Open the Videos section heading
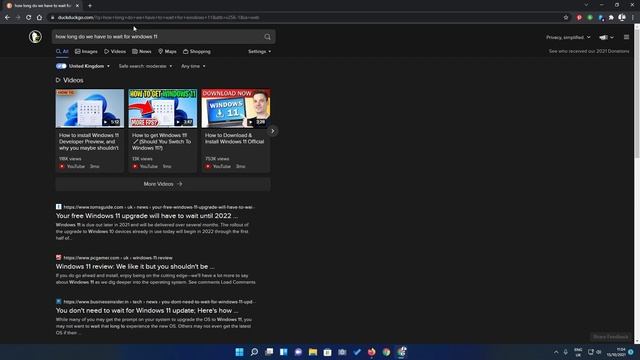This screenshot has height=360, width=640. 69,80
